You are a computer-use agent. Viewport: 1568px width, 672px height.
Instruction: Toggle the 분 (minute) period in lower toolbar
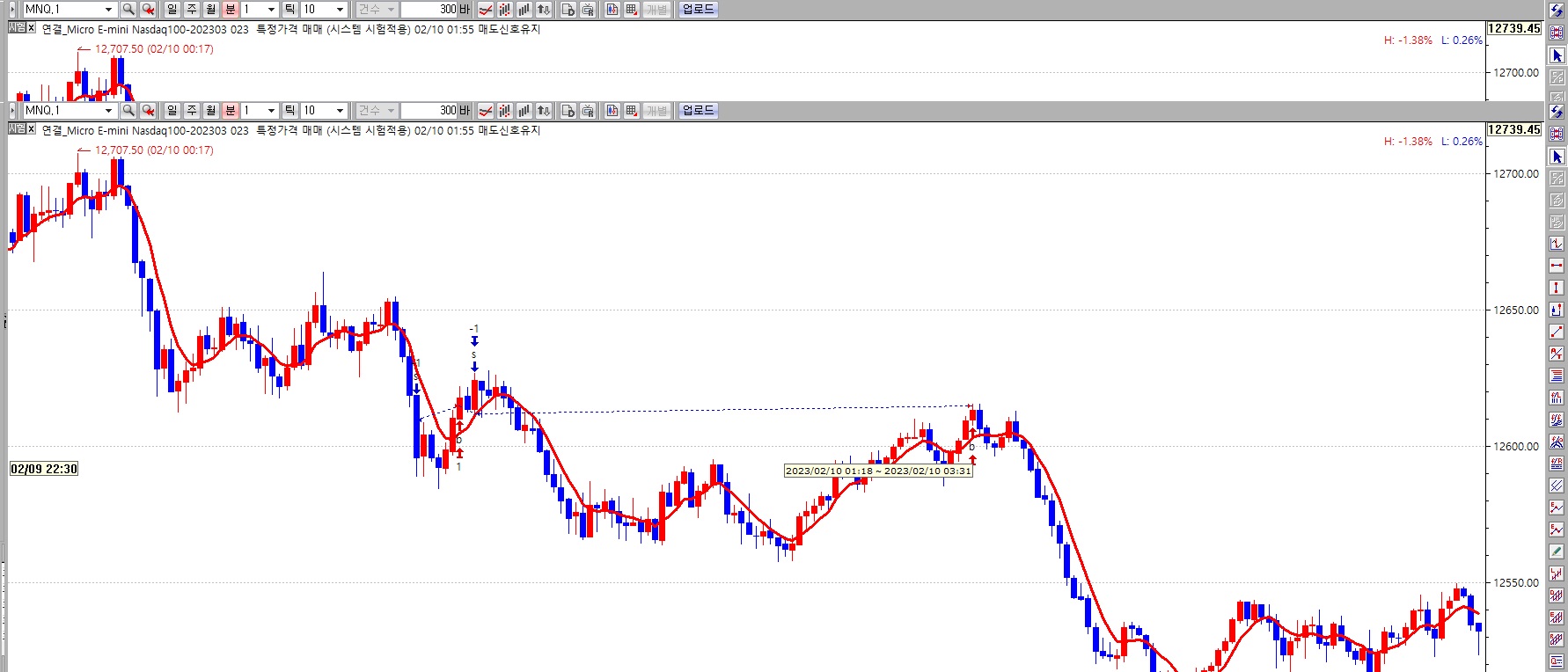coord(231,111)
